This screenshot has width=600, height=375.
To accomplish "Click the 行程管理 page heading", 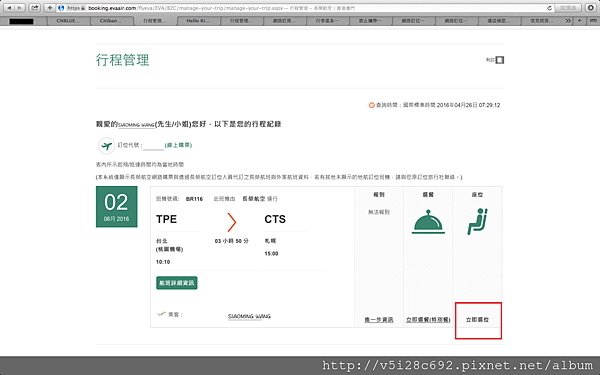I will 122,60.
